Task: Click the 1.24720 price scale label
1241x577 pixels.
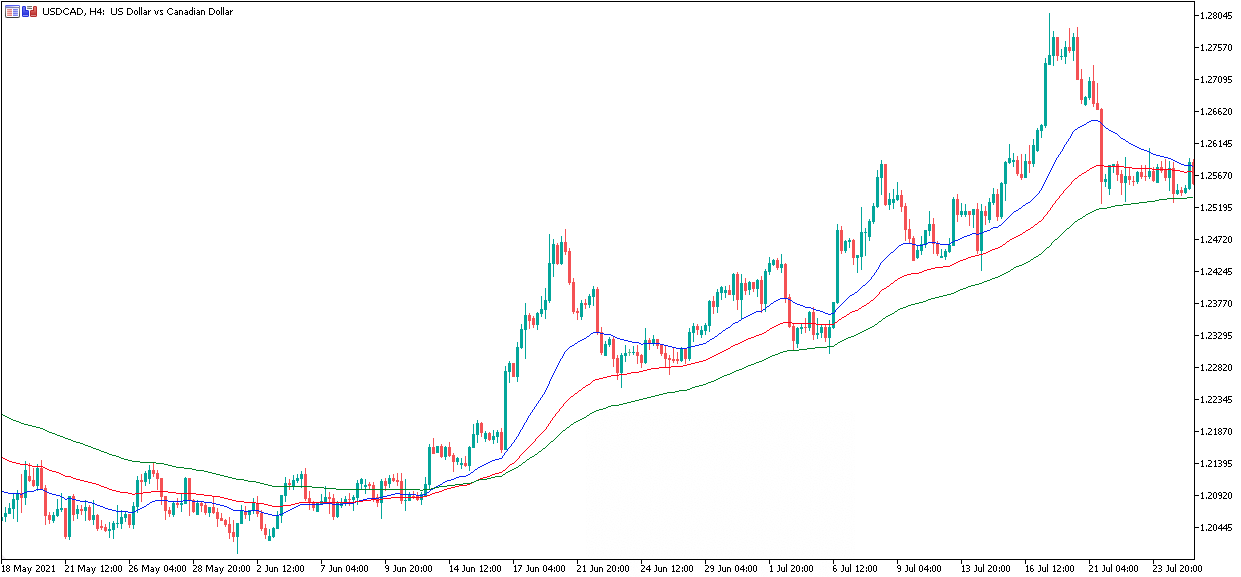Action: 1218,240
